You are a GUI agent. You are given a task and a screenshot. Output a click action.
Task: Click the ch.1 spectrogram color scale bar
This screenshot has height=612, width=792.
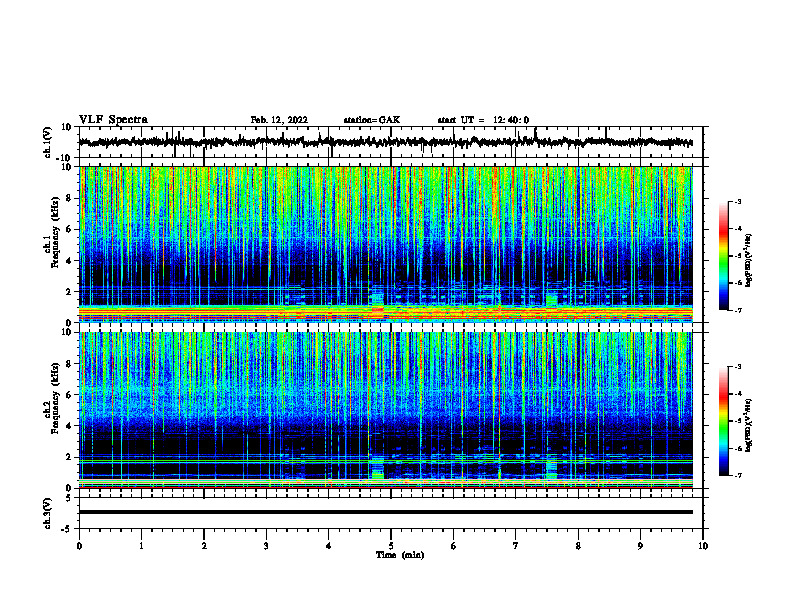click(724, 256)
